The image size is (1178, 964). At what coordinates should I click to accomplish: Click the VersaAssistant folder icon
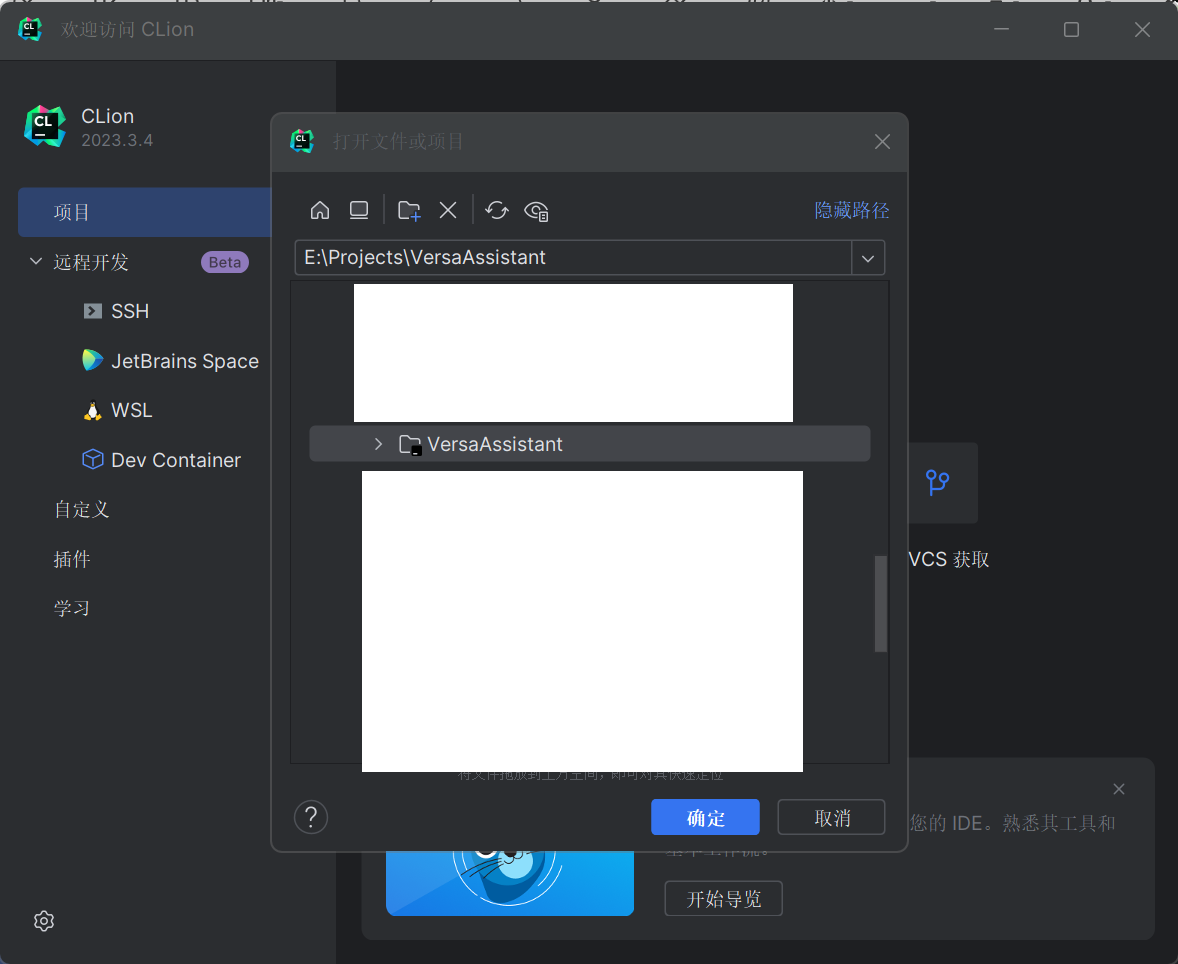coord(409,445)
